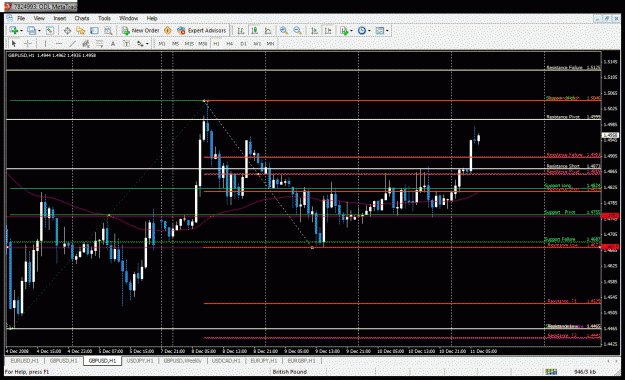Switch chart to Bar Chart mode
The width and height of the screenshot is (625, 380).
point(241,31)
